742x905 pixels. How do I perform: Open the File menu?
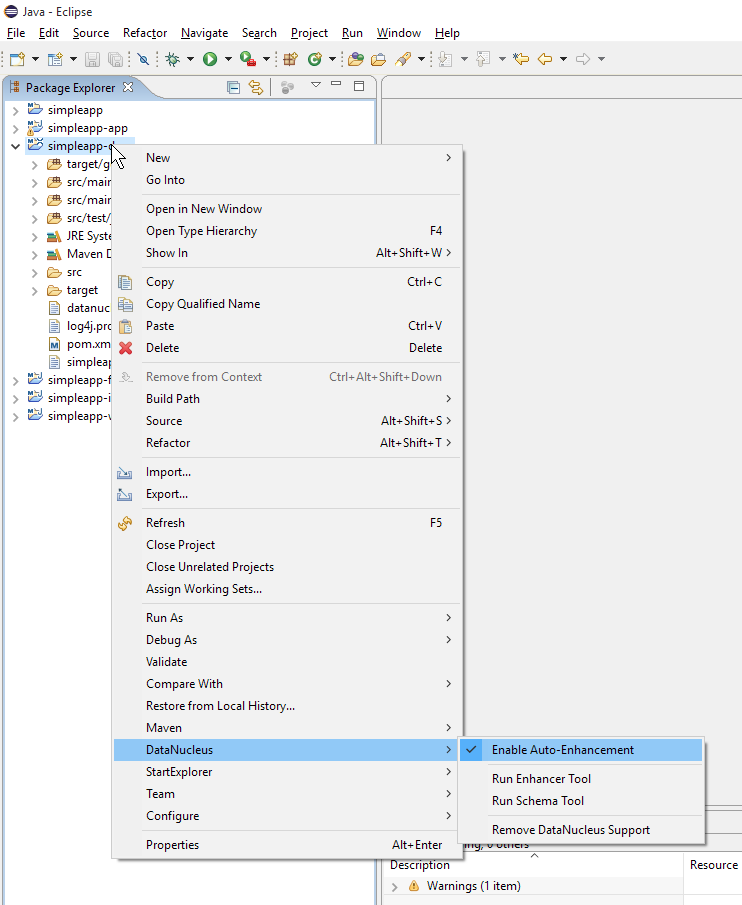pyautogui.click(x=16, y=33)
